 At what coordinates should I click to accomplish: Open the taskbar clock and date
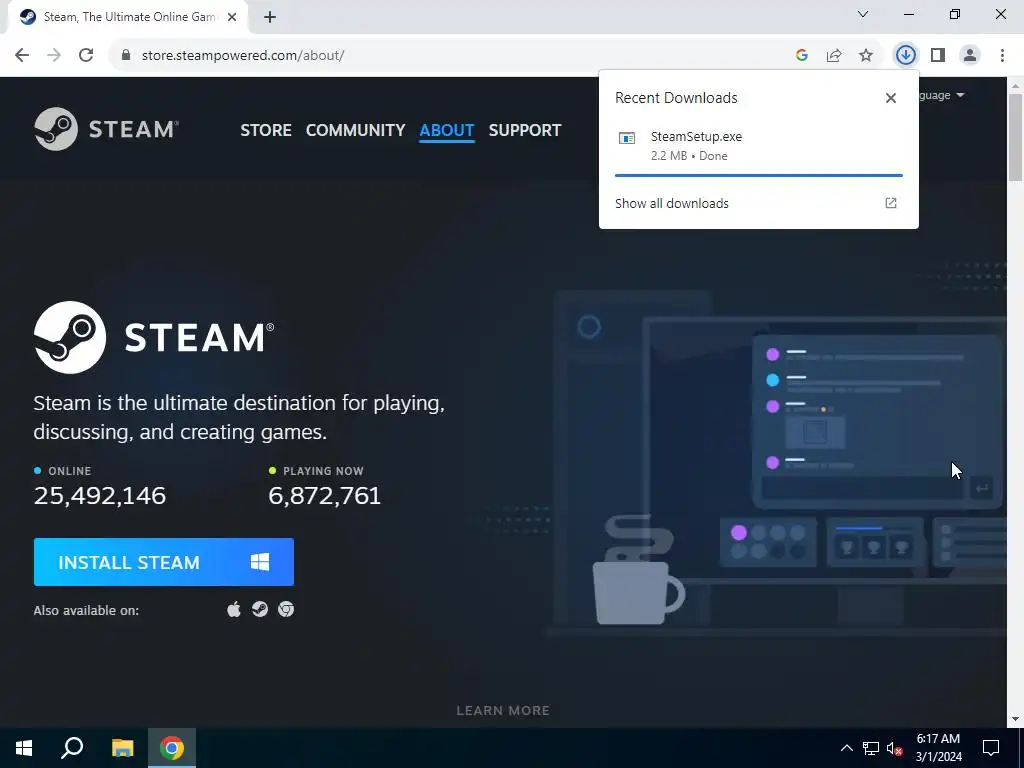pyautogui.click(x=938, y=748)
